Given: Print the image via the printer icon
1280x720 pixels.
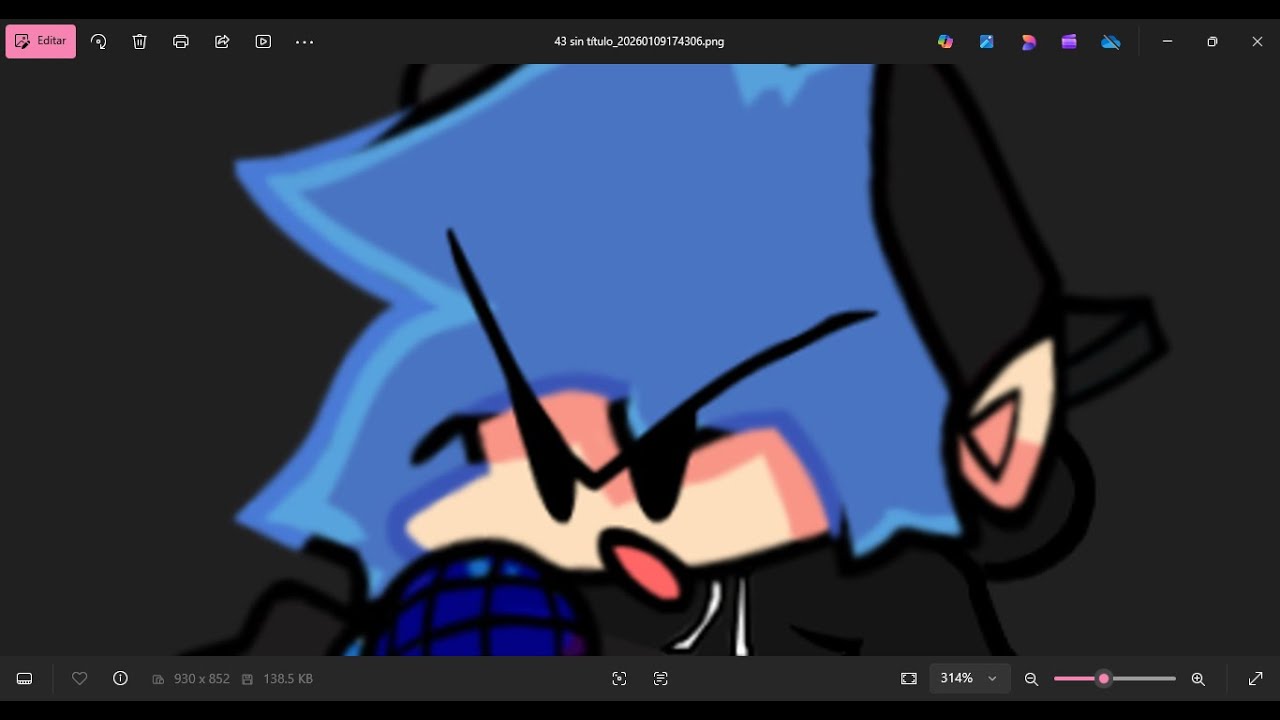Looking at the screenshot, I should point(181,41).
